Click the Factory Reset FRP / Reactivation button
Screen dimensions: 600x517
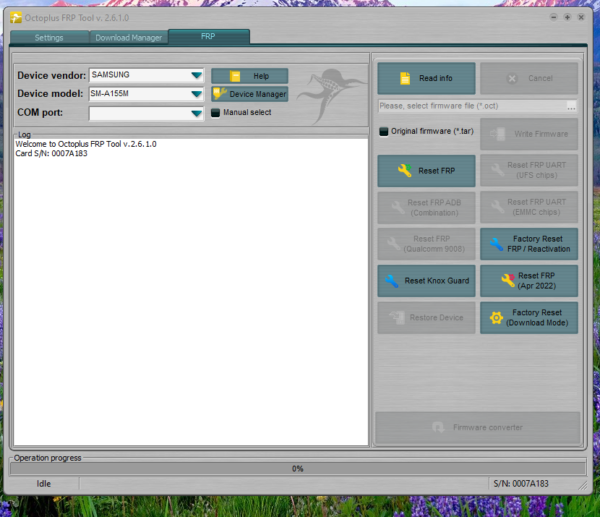click(x=528, y=244)
